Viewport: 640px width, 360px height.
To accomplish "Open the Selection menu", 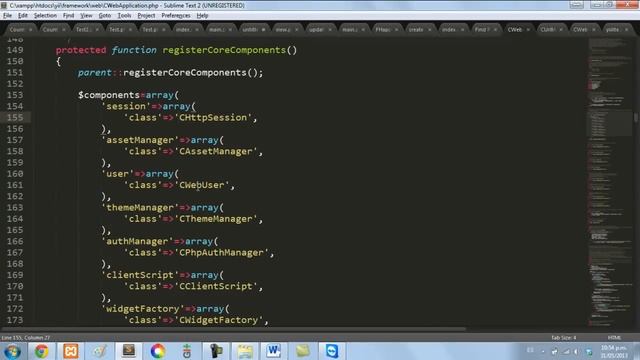I will 45,16.
